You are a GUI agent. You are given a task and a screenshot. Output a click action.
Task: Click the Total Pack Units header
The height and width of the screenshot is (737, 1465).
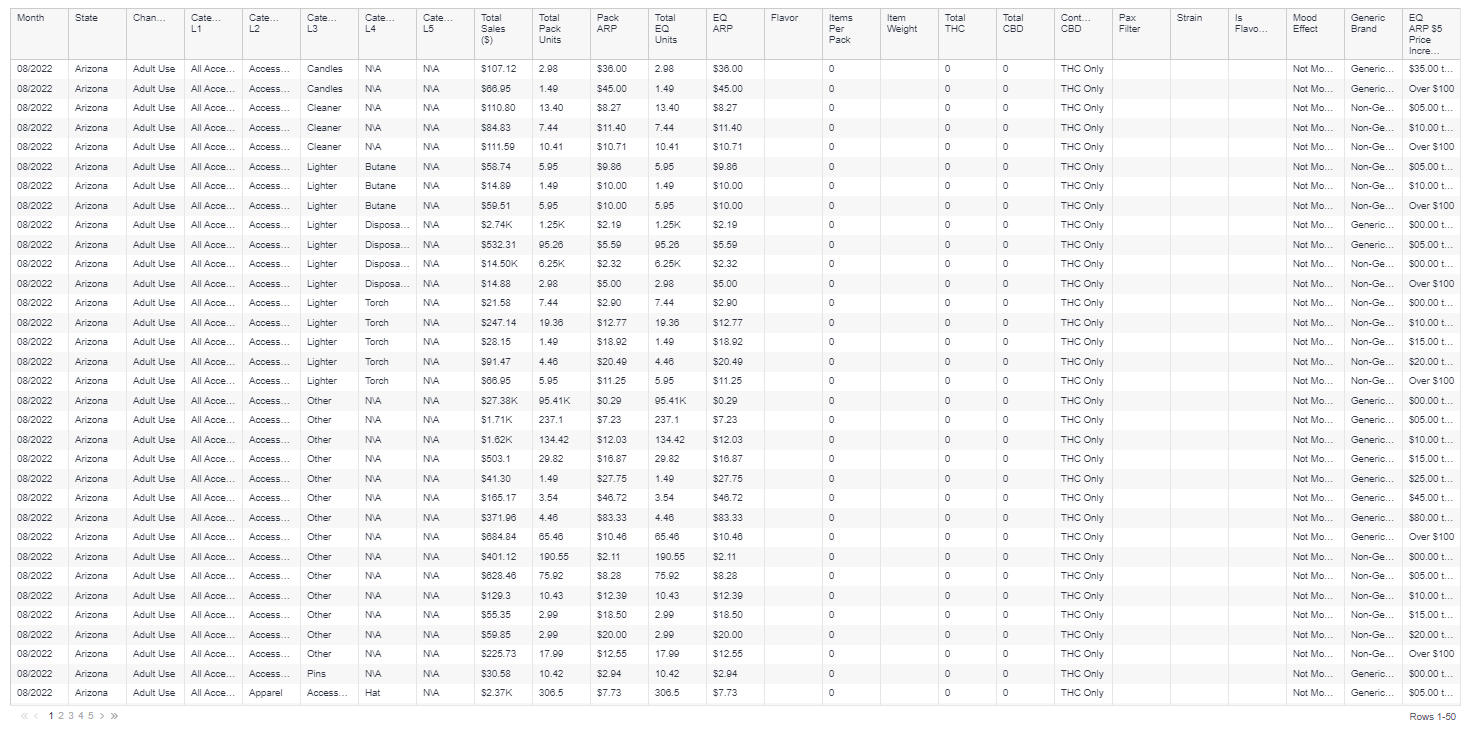[550, 29]
